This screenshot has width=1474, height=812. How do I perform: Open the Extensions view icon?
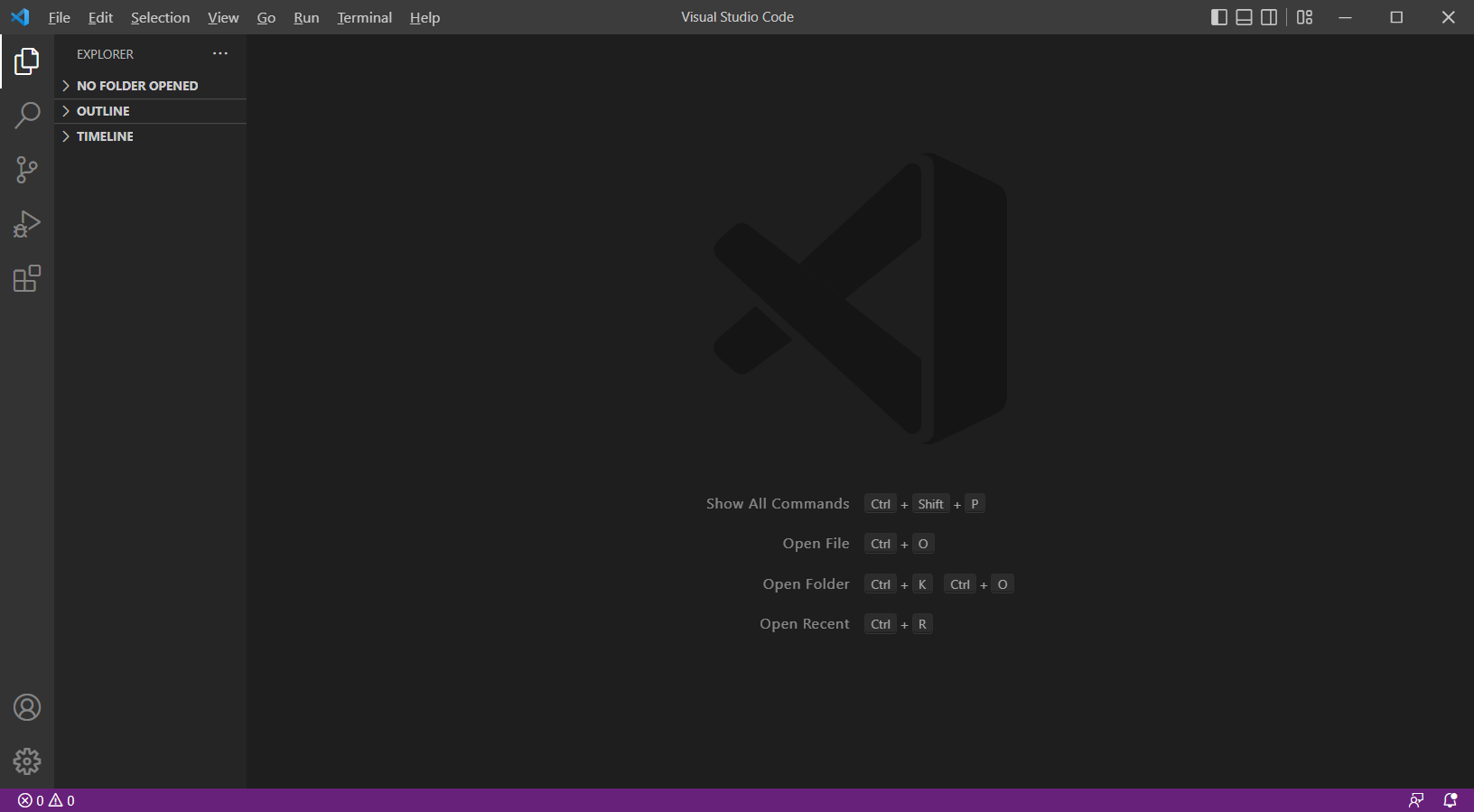(x=27, y=278)
